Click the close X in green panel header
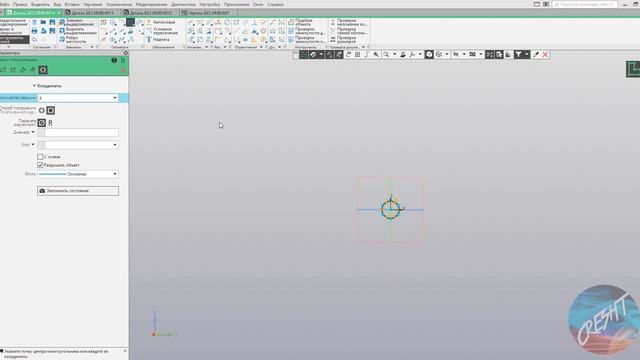This screenshot has width=640, height=360. pos(123,70)
